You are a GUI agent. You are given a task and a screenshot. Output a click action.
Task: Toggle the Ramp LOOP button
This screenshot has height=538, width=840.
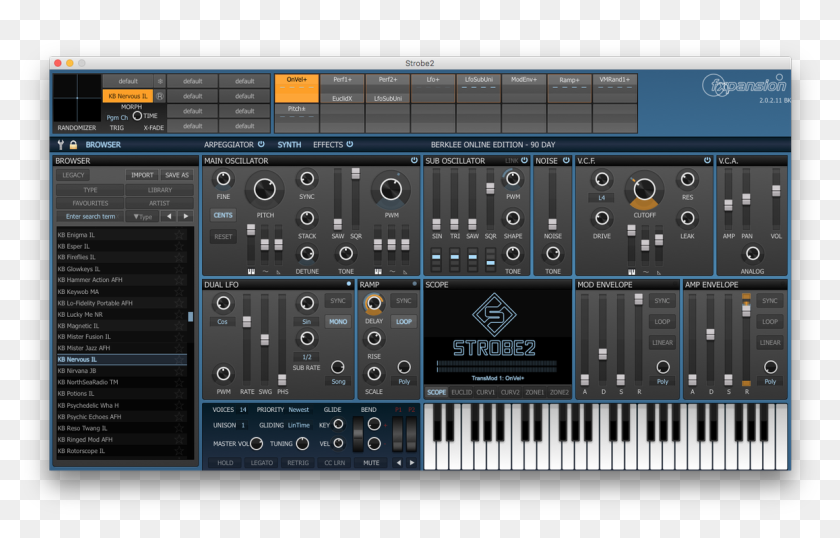[x=404, y=322]
